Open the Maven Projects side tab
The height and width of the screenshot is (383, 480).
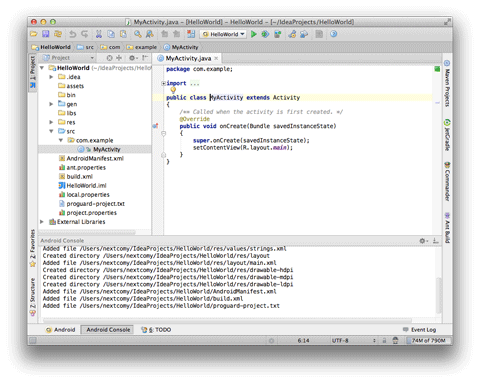click(x=447, y=83)
